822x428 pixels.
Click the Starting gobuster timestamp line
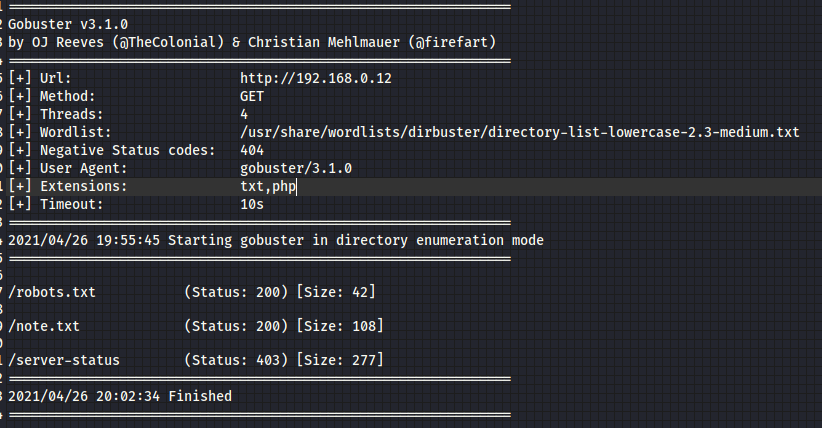click(275, 241)
